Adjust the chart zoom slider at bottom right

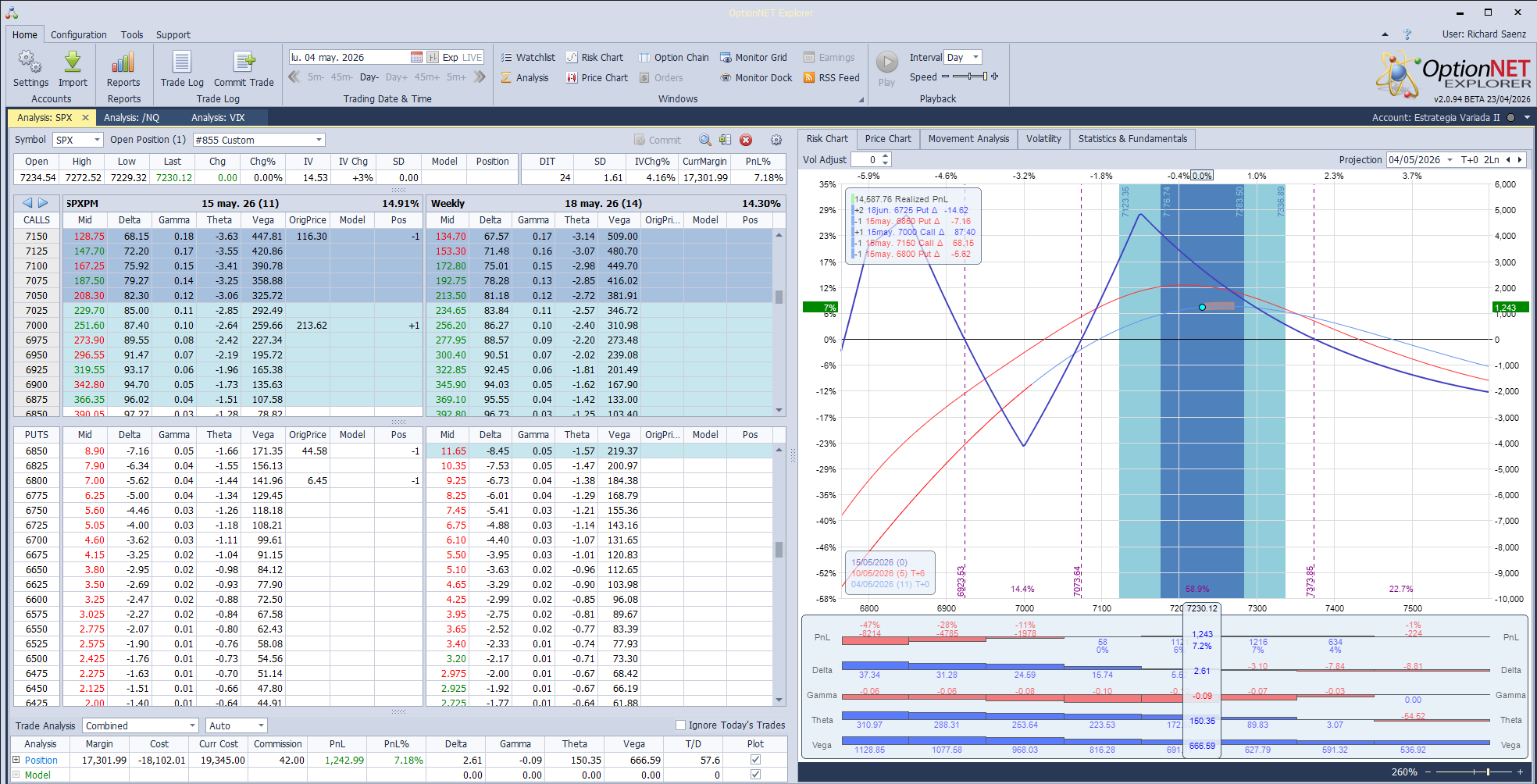pyautogui.click(x=1474, y=772)
